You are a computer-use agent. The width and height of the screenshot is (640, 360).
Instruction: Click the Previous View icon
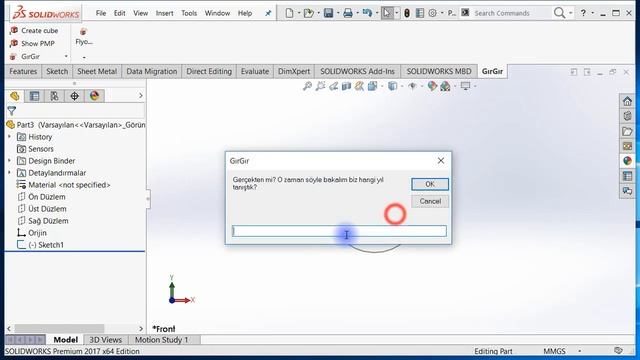pos(333,86)
